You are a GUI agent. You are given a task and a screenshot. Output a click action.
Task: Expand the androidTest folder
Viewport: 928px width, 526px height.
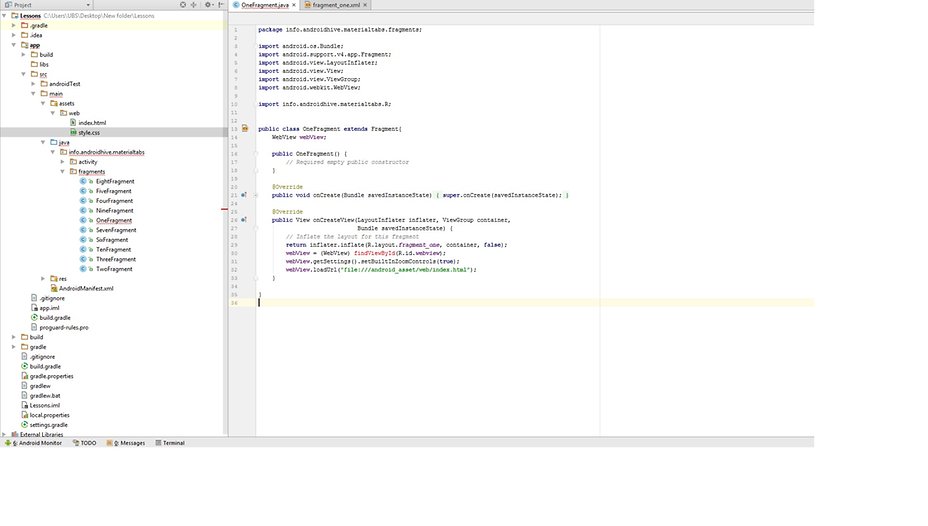(x=34, y=84)
